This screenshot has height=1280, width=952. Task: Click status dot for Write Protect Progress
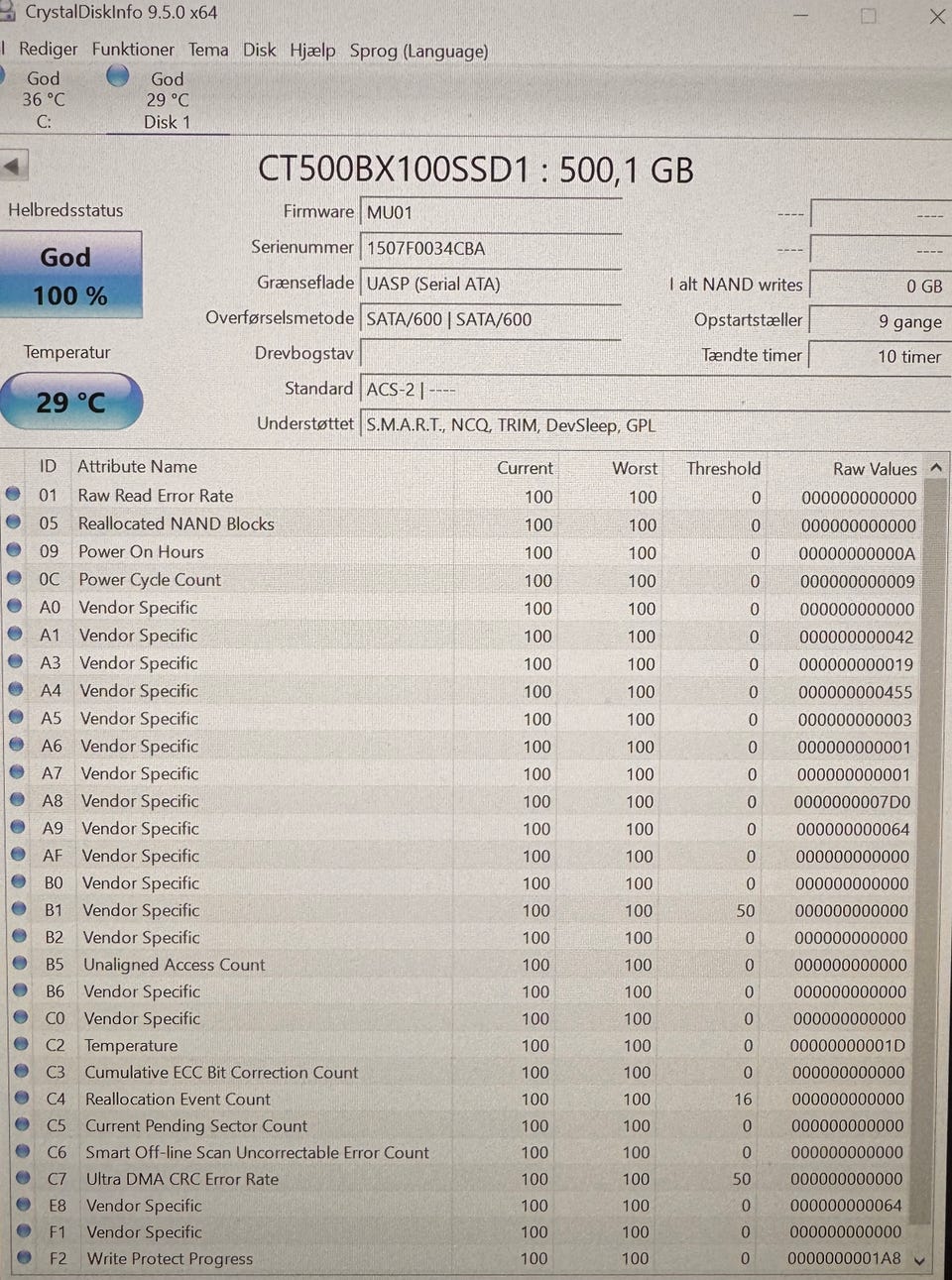pyautogui.click(x=24, y=1256)
